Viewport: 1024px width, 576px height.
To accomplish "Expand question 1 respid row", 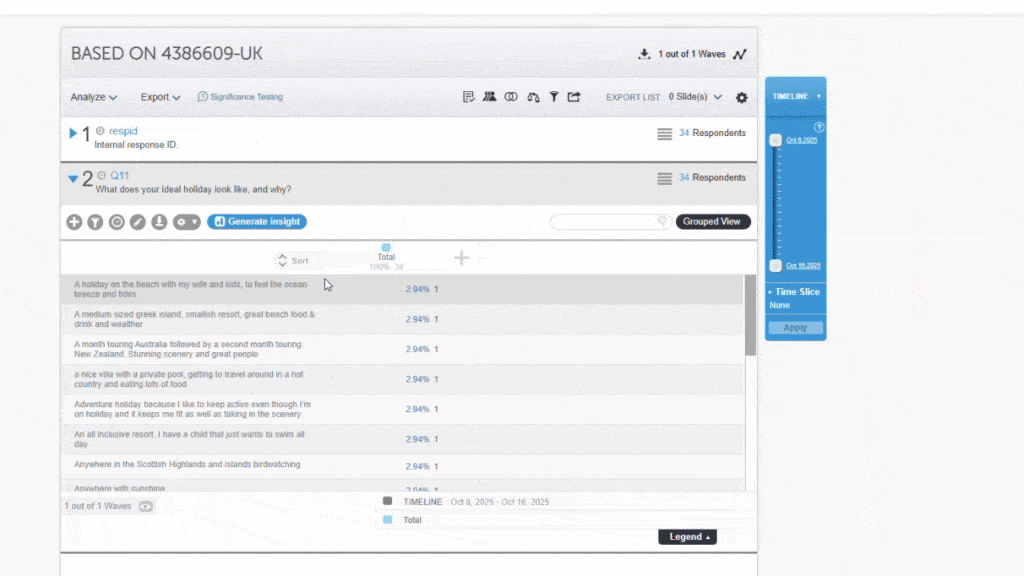I will [x=73, y=133].
